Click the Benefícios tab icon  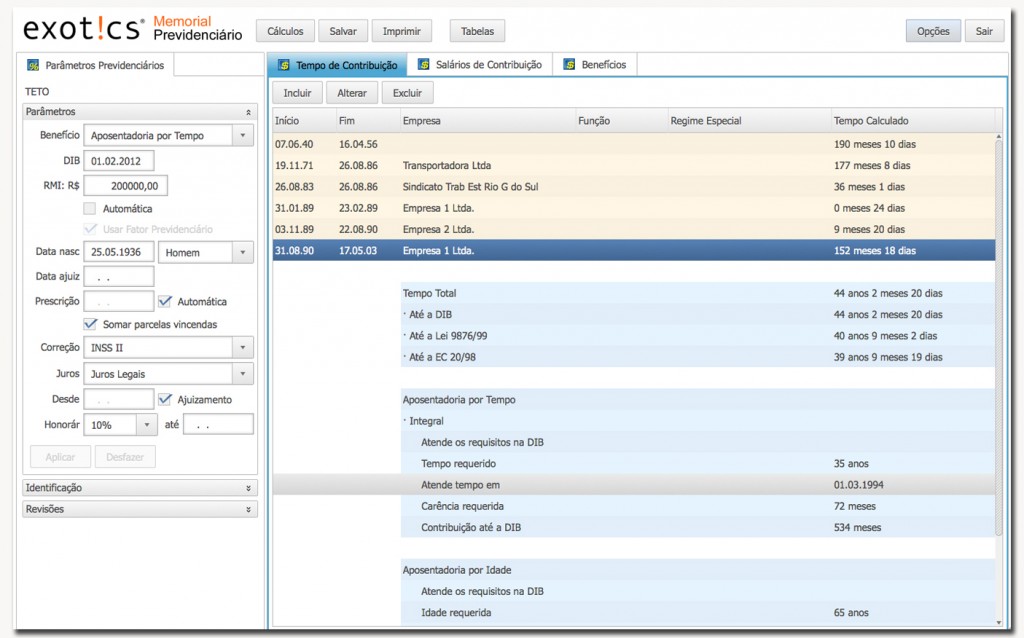[569, 64]
